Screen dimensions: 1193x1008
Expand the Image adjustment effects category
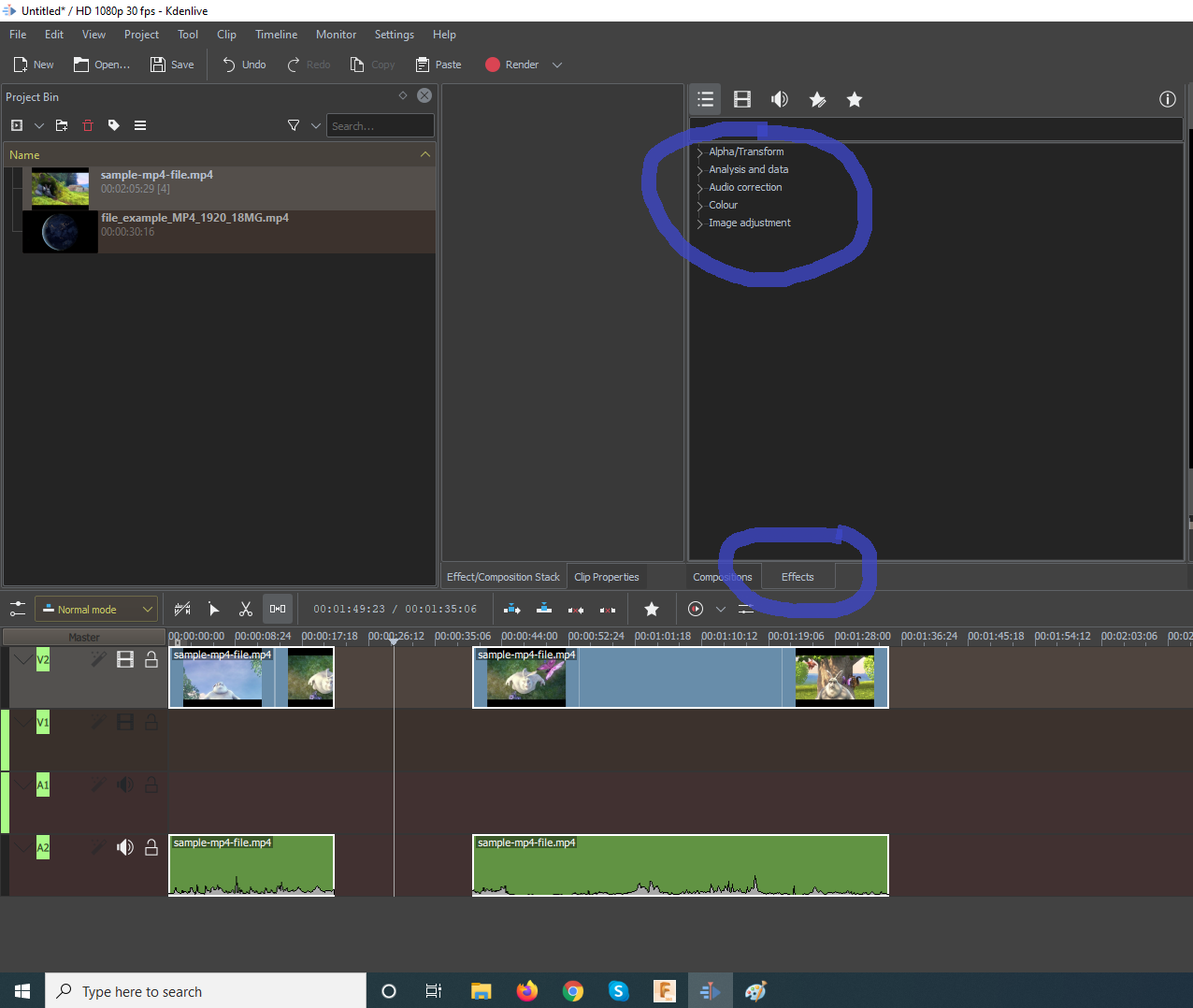pos(699,223)
